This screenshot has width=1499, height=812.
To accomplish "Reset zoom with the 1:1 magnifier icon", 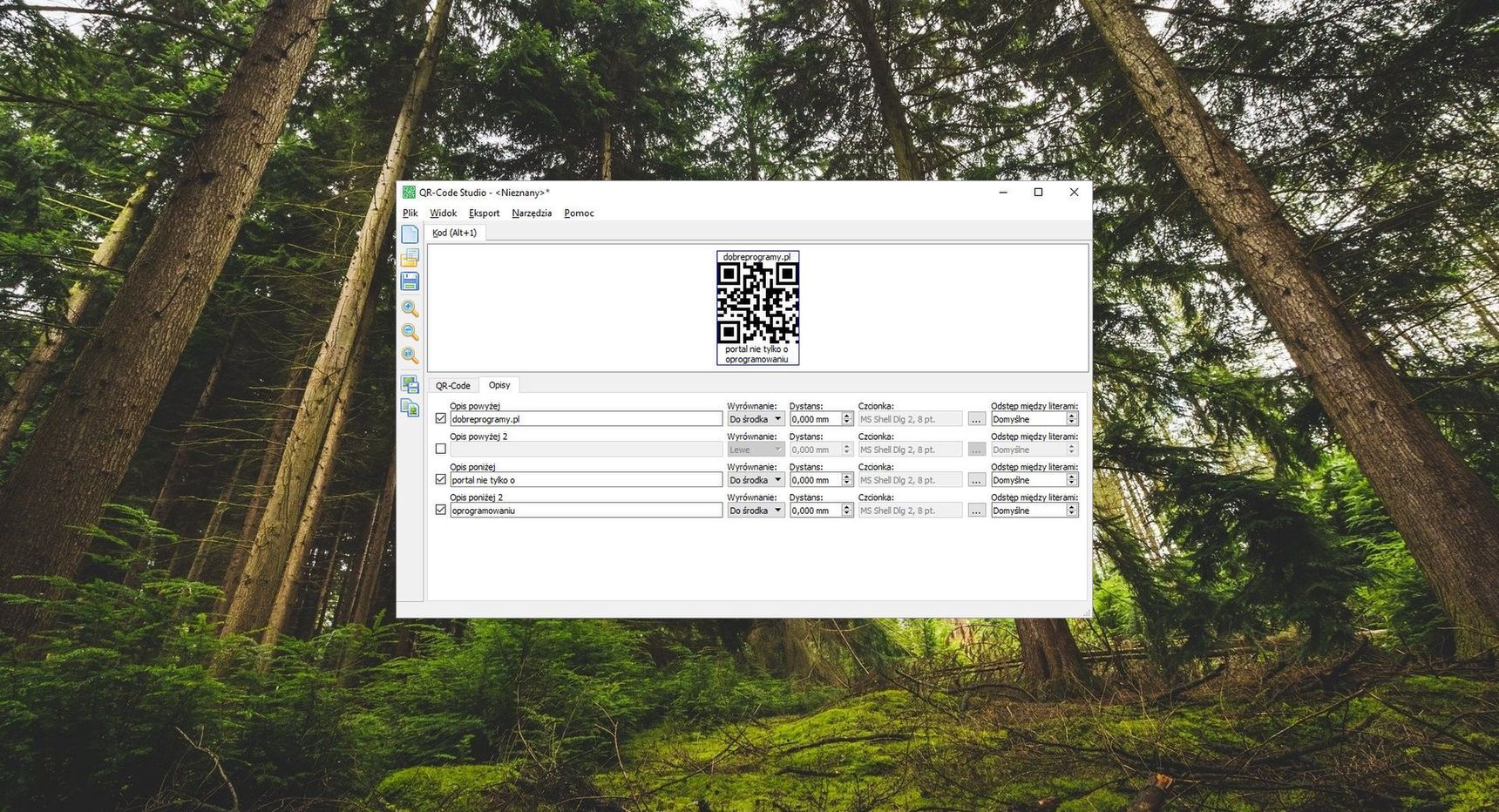I will (x=410, y=355).
